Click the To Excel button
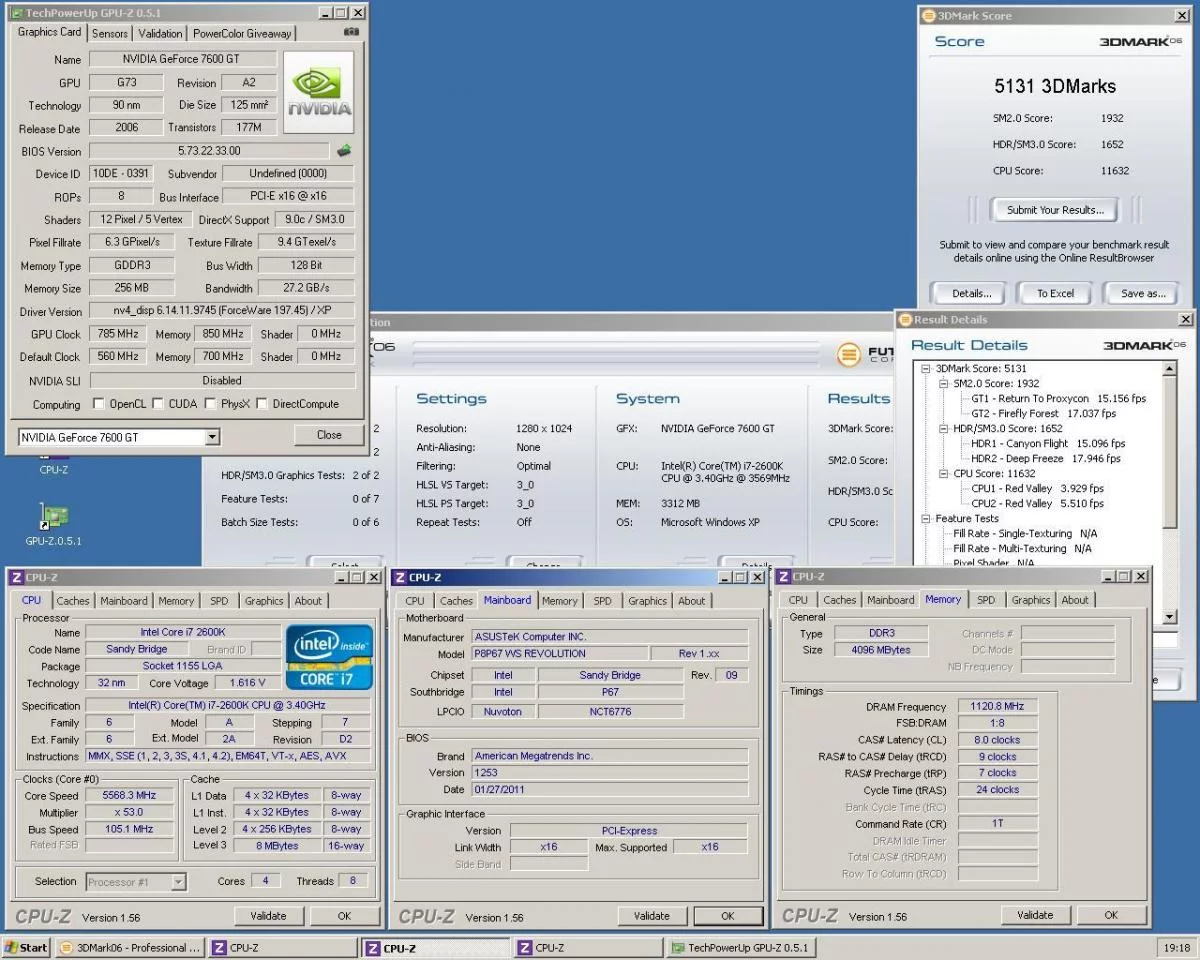The image size is (1200, 960). tap(1055, 293)
